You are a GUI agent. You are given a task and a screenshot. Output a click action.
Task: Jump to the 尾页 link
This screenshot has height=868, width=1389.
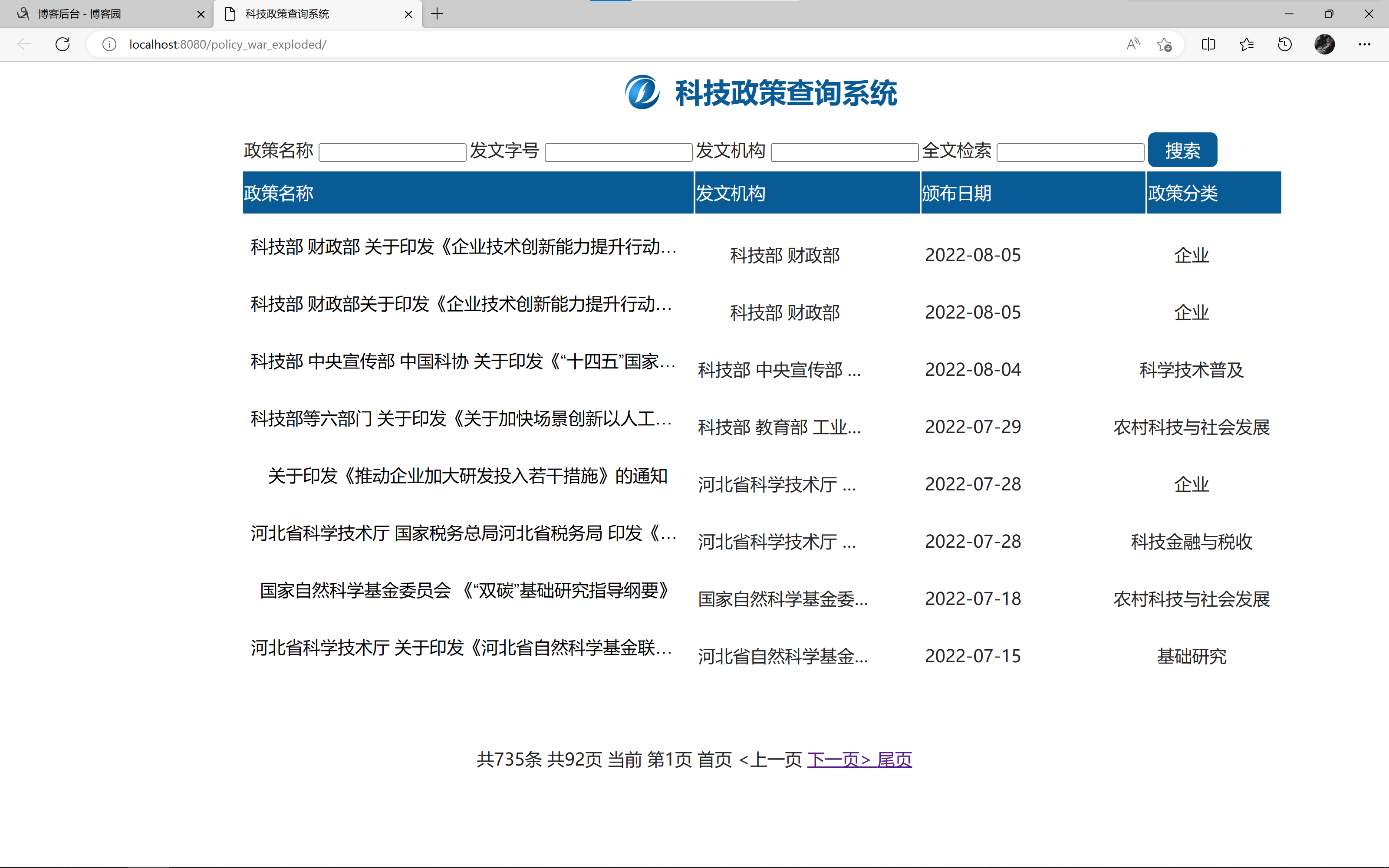click(894, 759)
